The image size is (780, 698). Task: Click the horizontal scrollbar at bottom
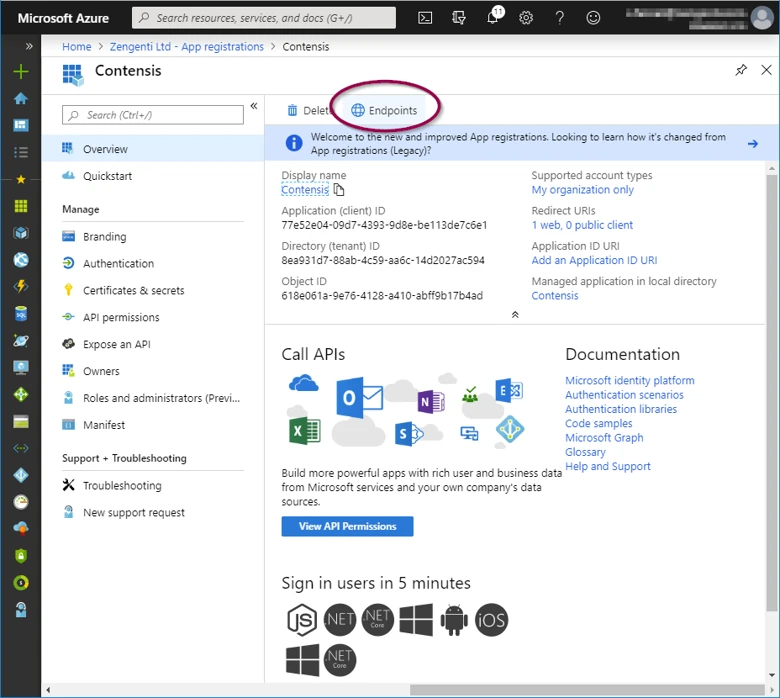587,690
